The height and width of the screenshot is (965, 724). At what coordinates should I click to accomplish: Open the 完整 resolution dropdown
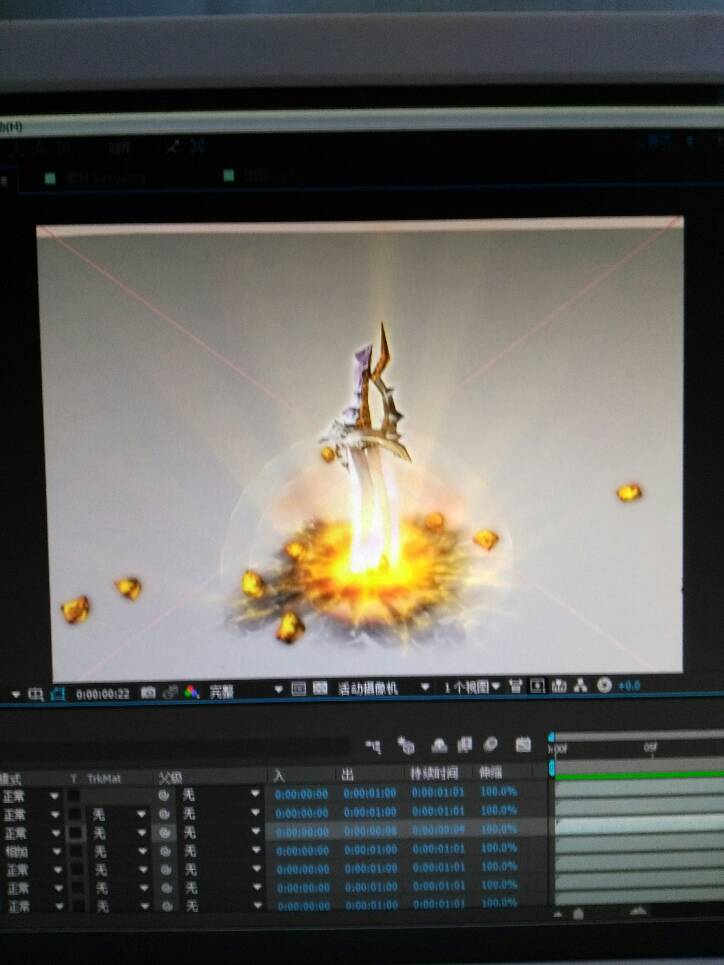point(278,689)
